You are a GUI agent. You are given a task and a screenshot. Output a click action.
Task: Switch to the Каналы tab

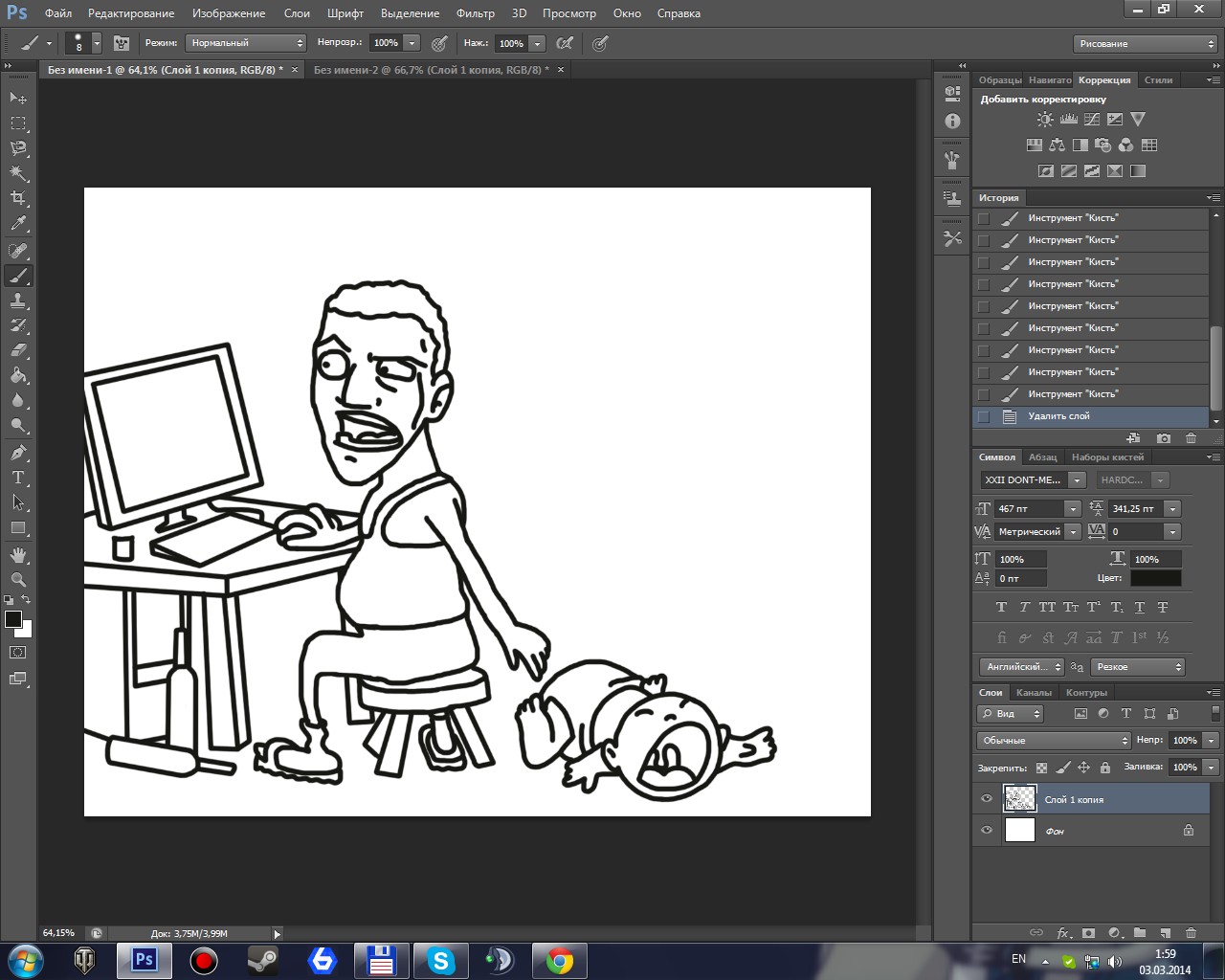click(1034, 693)
